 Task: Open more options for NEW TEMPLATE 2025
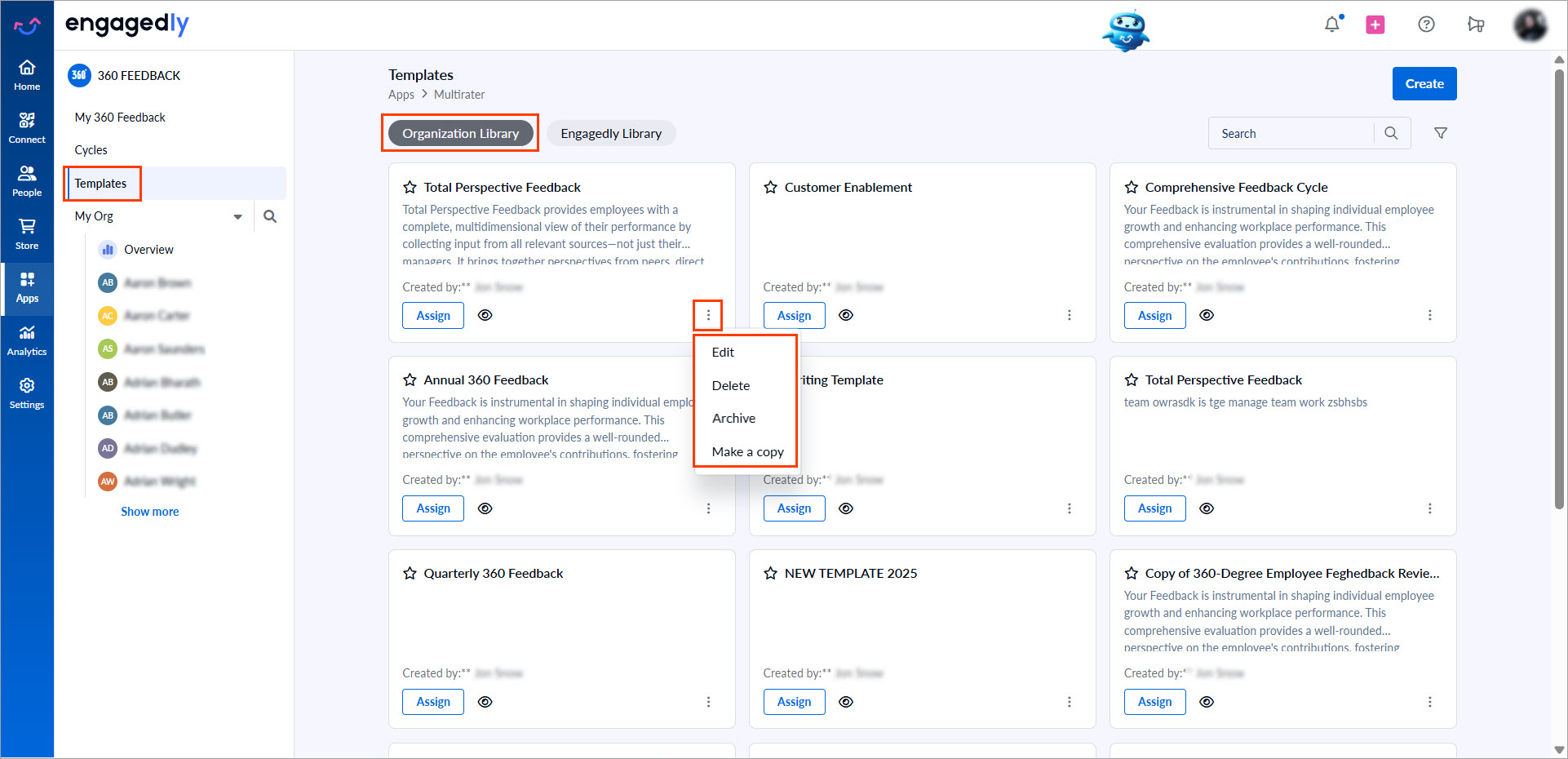1070,702
